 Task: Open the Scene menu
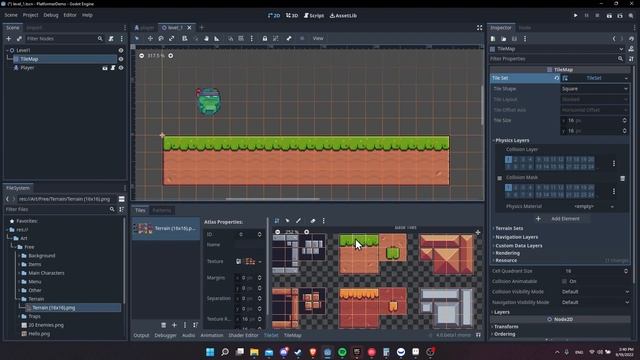[x=11, y=15]
